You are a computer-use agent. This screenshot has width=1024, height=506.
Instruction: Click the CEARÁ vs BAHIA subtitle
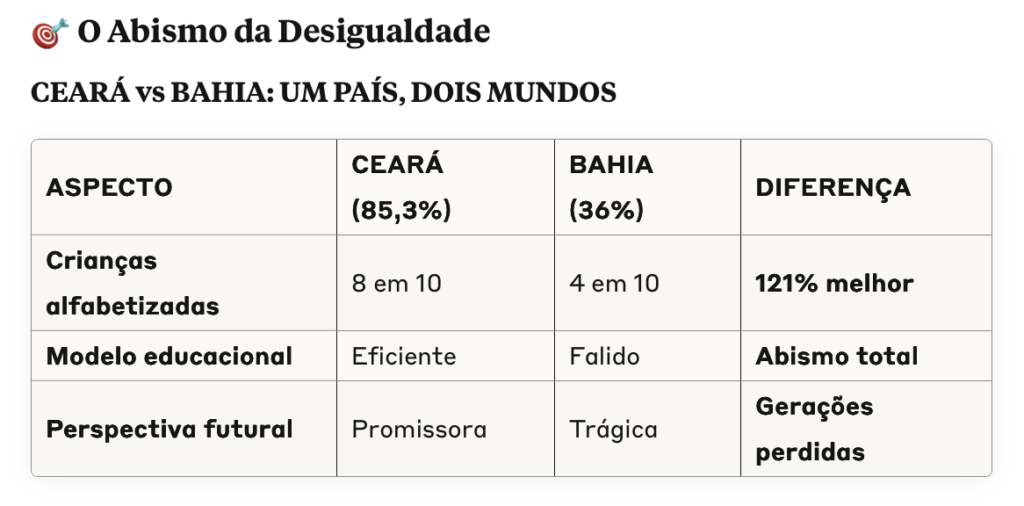click(323, 93)
